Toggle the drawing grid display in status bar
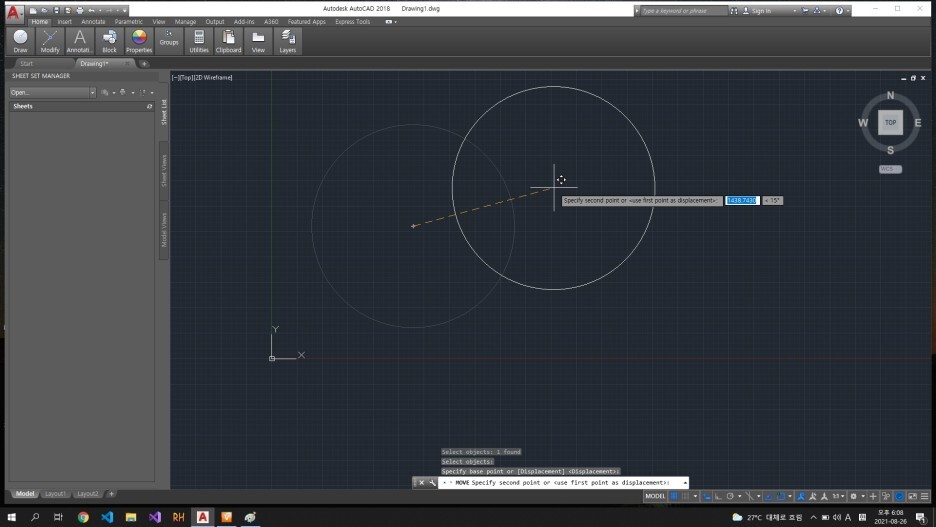 click(x=674, y=496)
